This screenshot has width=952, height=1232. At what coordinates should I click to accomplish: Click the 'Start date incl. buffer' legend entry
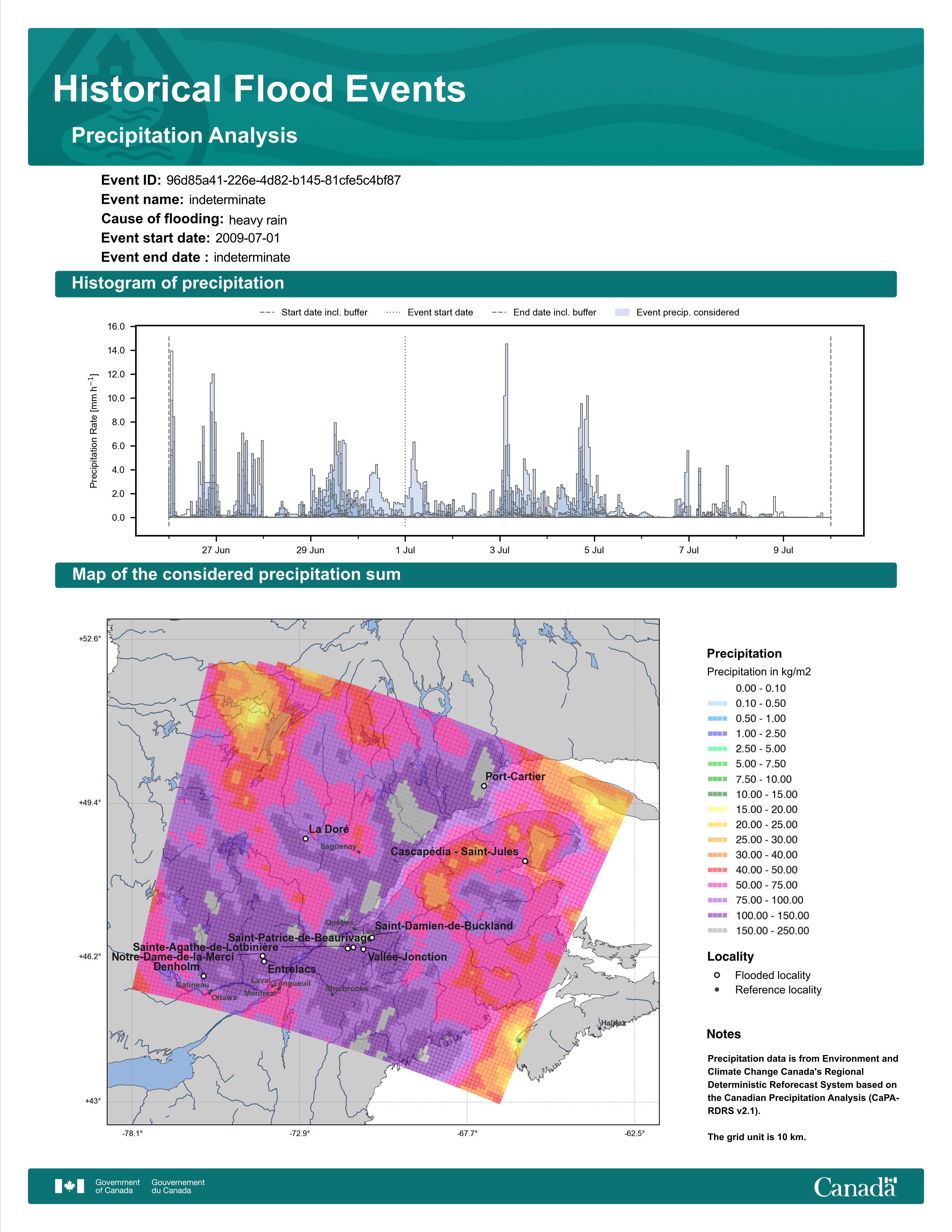click(314, 312)
